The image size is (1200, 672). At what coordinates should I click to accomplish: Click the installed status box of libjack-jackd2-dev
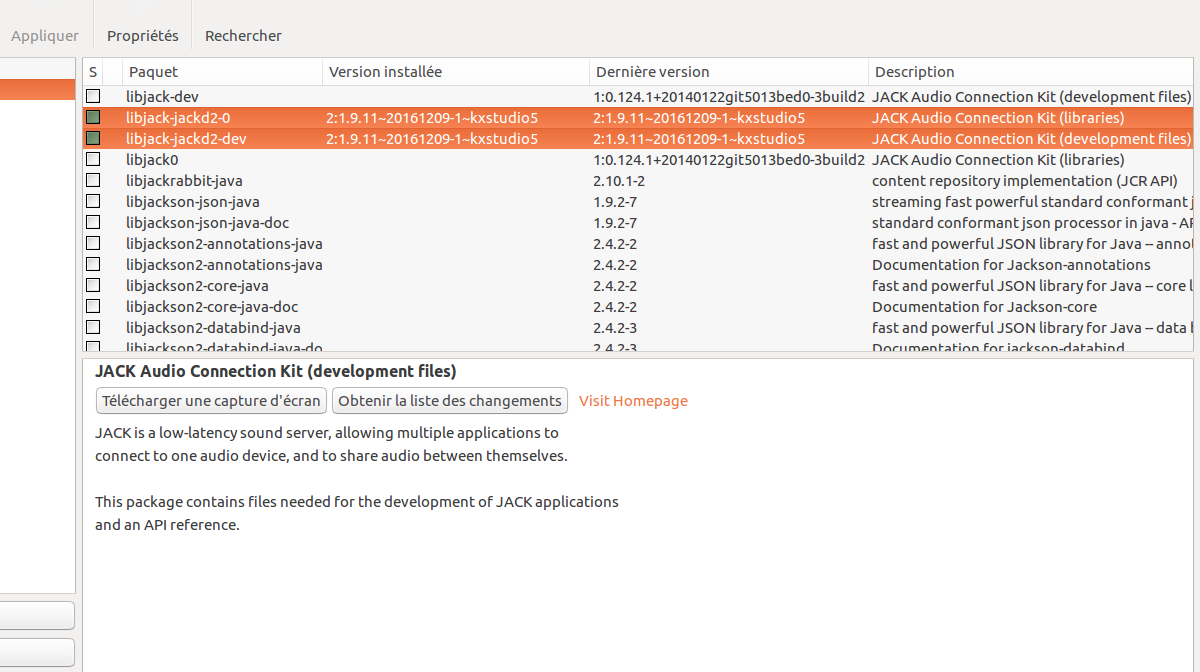93,139
